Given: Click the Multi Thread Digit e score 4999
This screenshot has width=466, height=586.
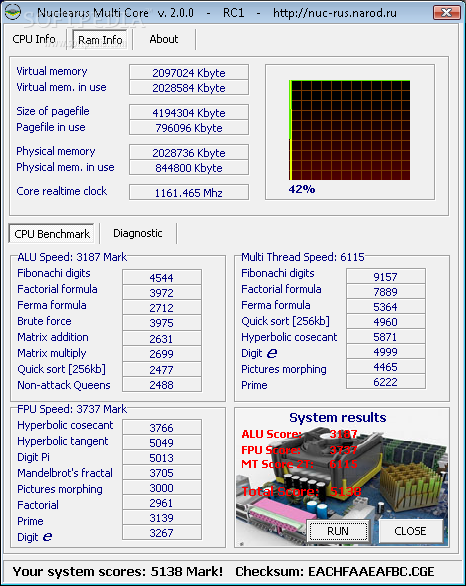Looking at the screenshot, I should [386, 351].
